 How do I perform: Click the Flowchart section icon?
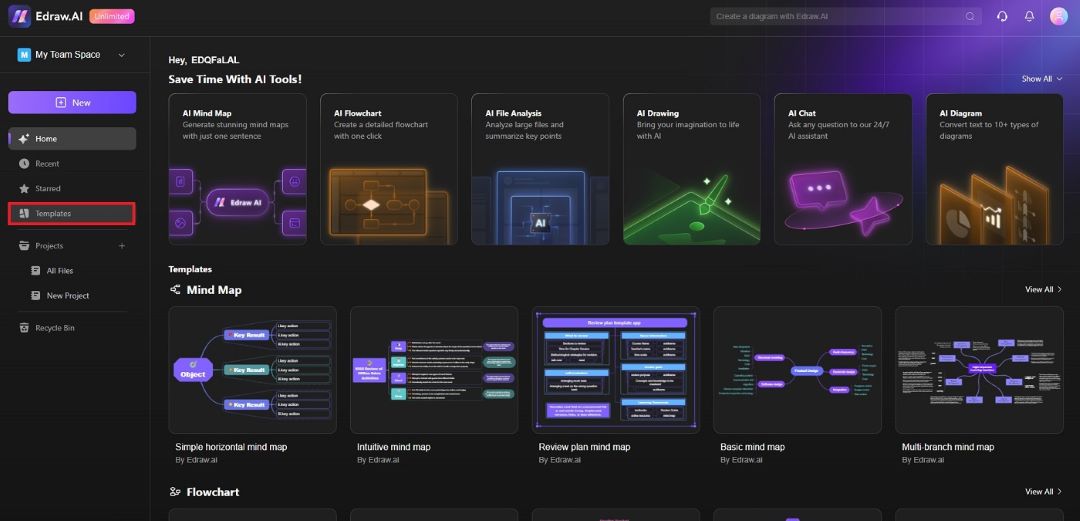pos(175,491)
